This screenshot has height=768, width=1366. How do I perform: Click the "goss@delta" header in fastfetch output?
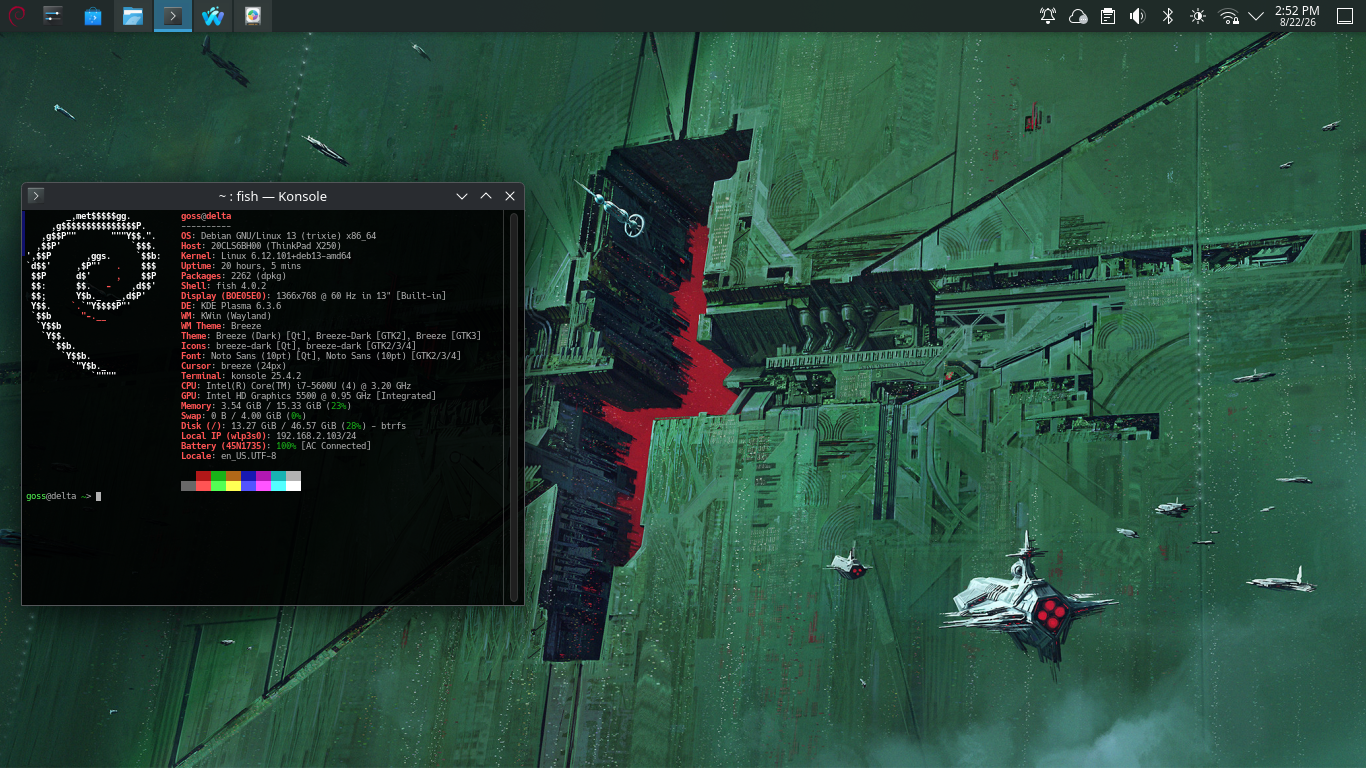point(206,216)
